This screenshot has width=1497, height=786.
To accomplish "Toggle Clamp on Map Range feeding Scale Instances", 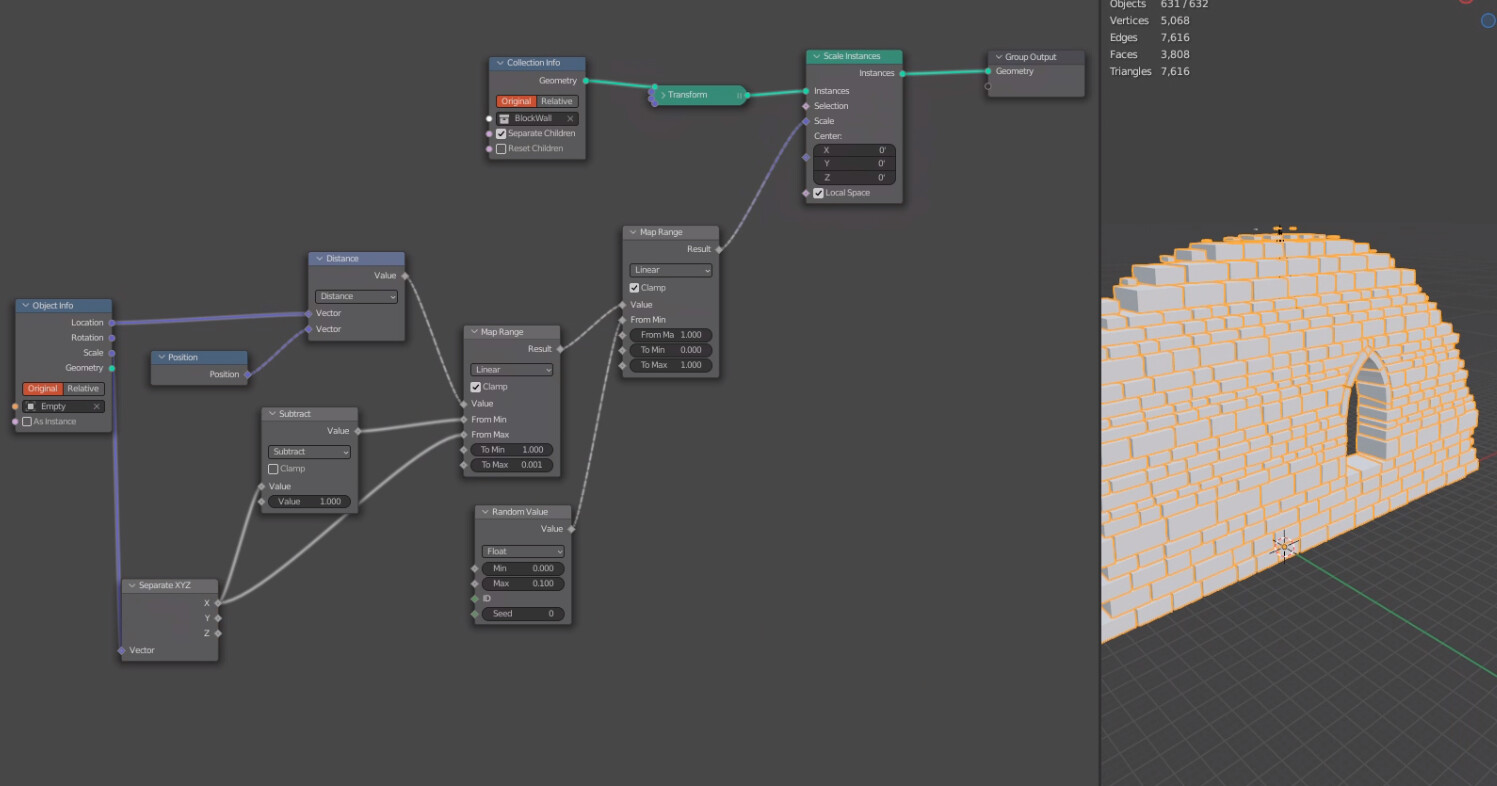I will 634,288.
